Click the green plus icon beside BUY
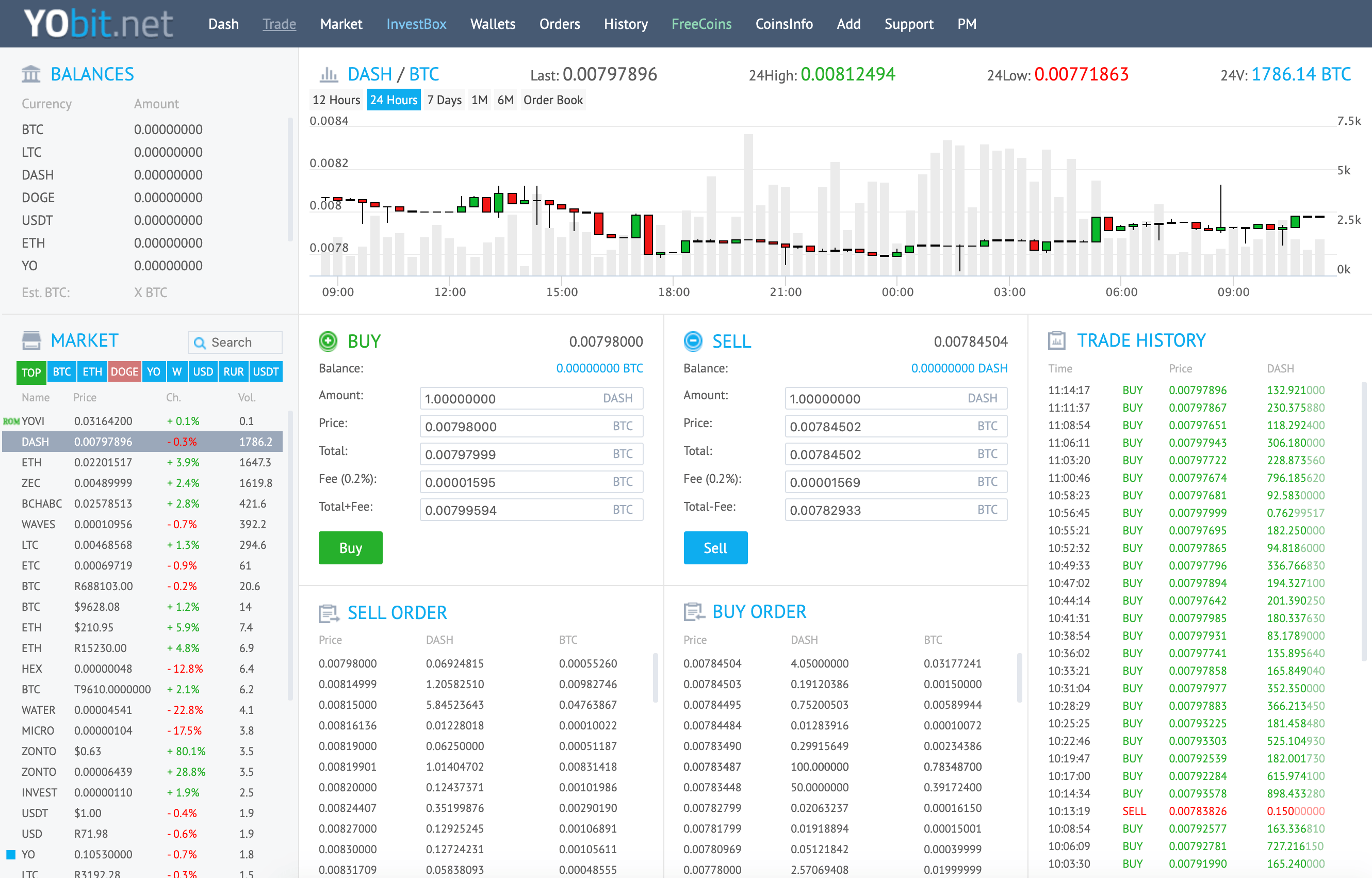The image size is (1372, 878). (328, 341)
